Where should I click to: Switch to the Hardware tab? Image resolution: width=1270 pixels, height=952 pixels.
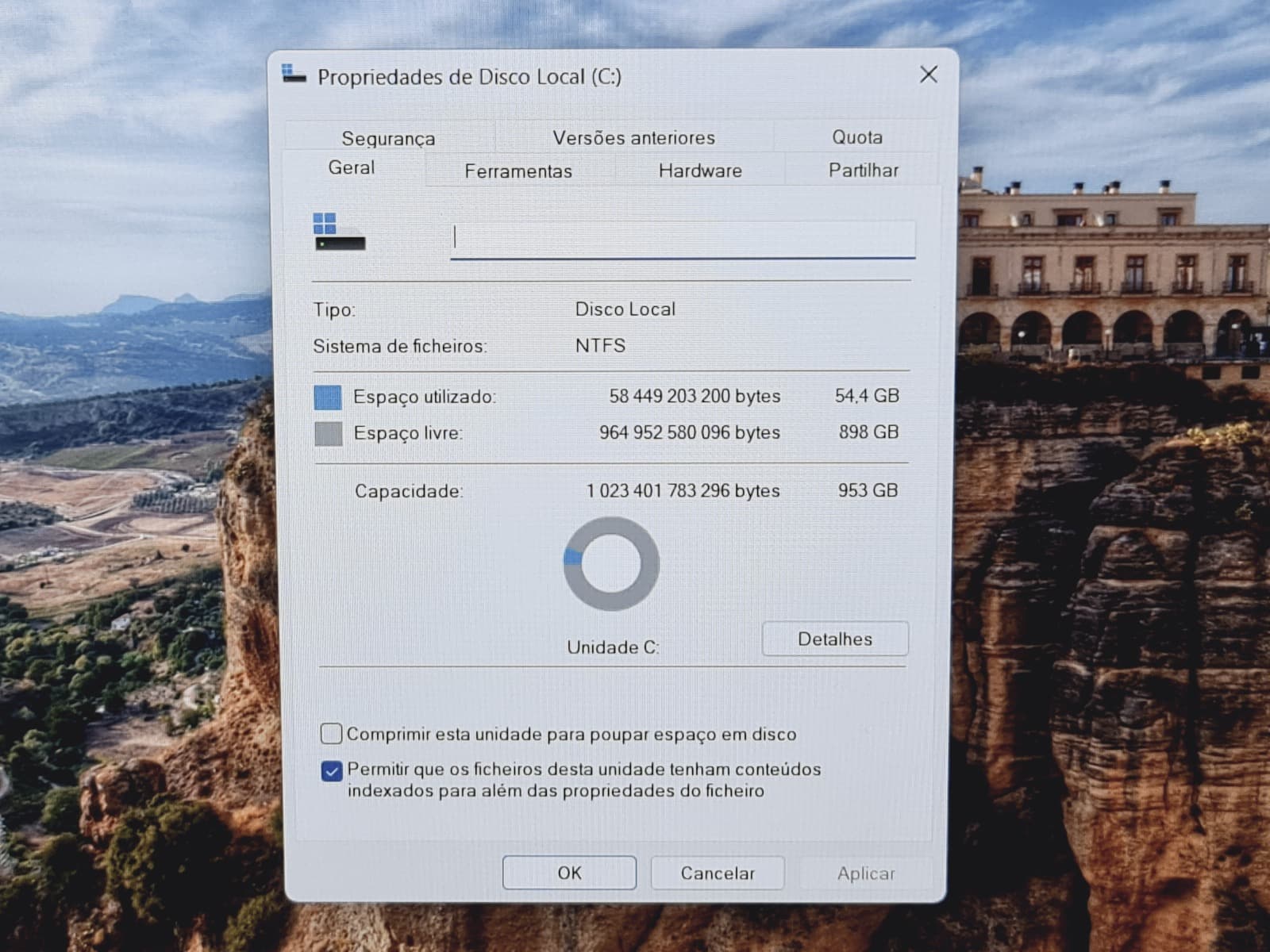(x=700, y=170)
